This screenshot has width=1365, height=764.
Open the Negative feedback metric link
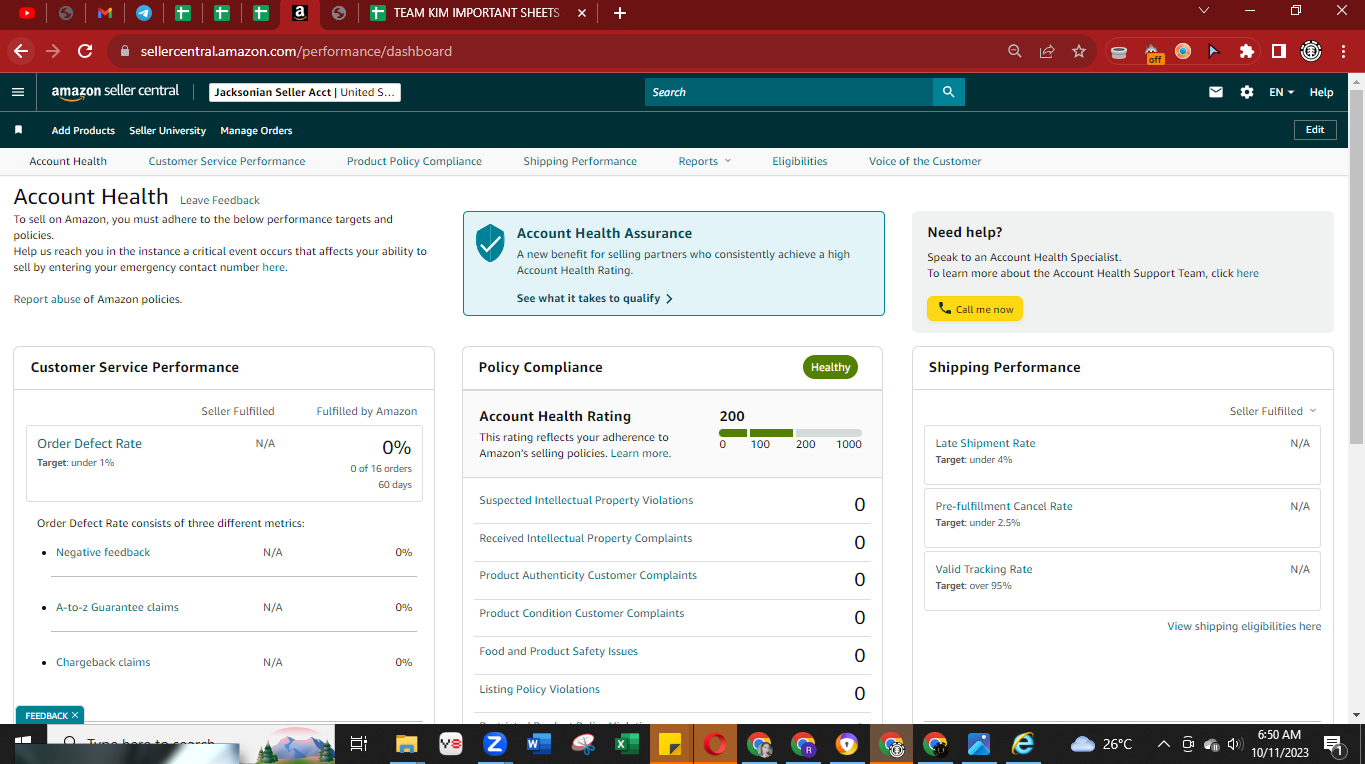click(x=103, y=552)
